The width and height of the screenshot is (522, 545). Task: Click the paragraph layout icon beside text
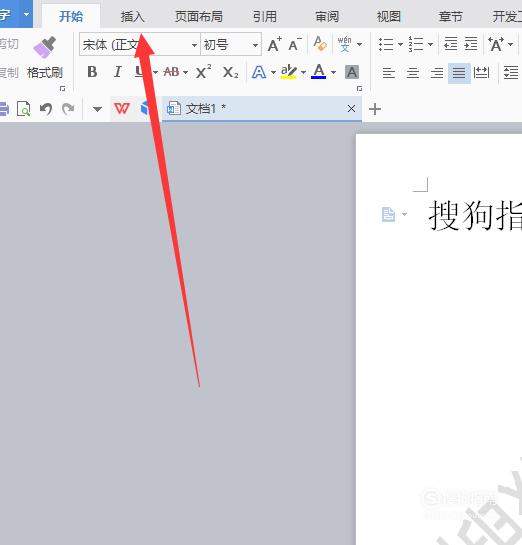tap(389, 214)
